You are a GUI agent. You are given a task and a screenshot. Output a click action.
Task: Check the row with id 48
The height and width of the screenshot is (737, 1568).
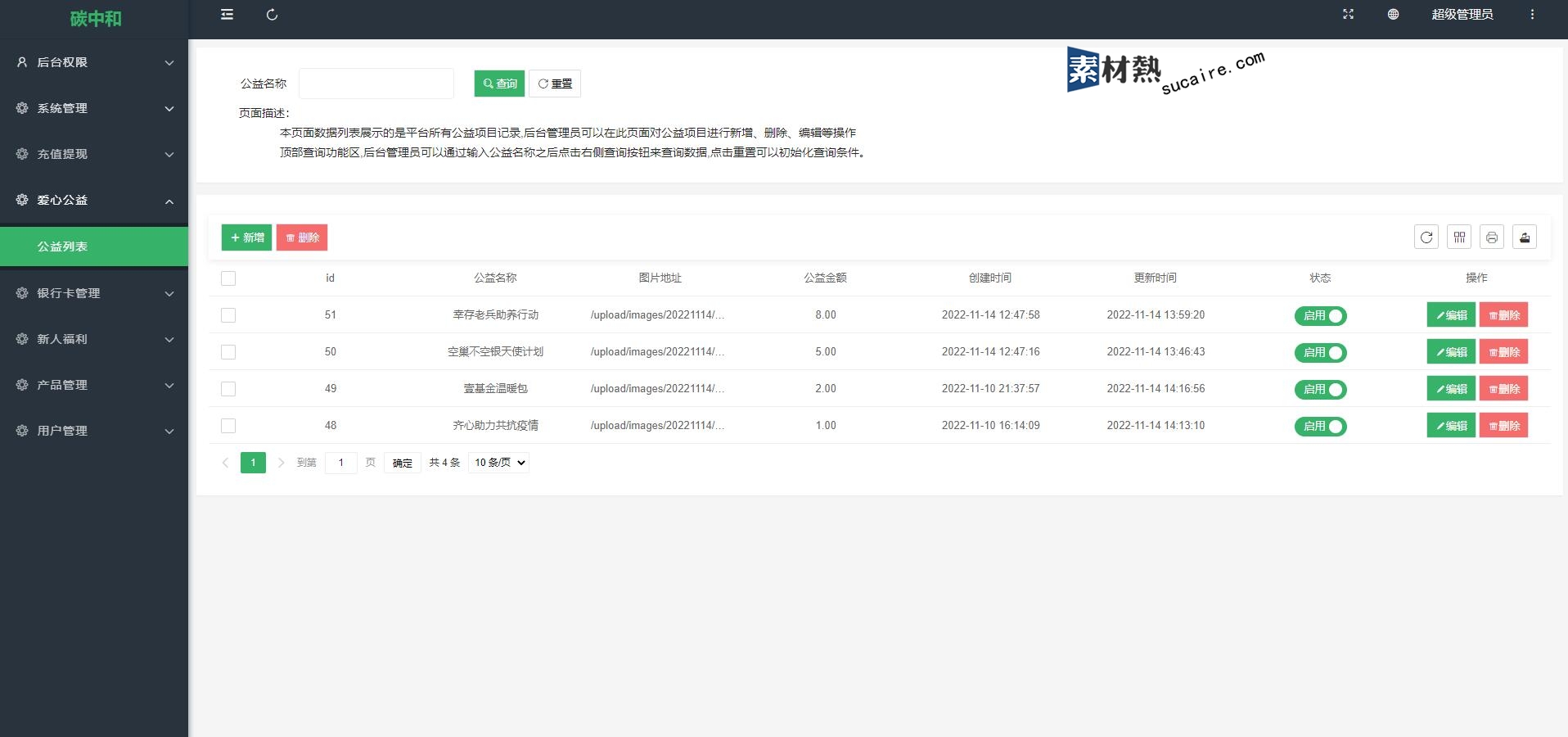[x=228, y=426]
